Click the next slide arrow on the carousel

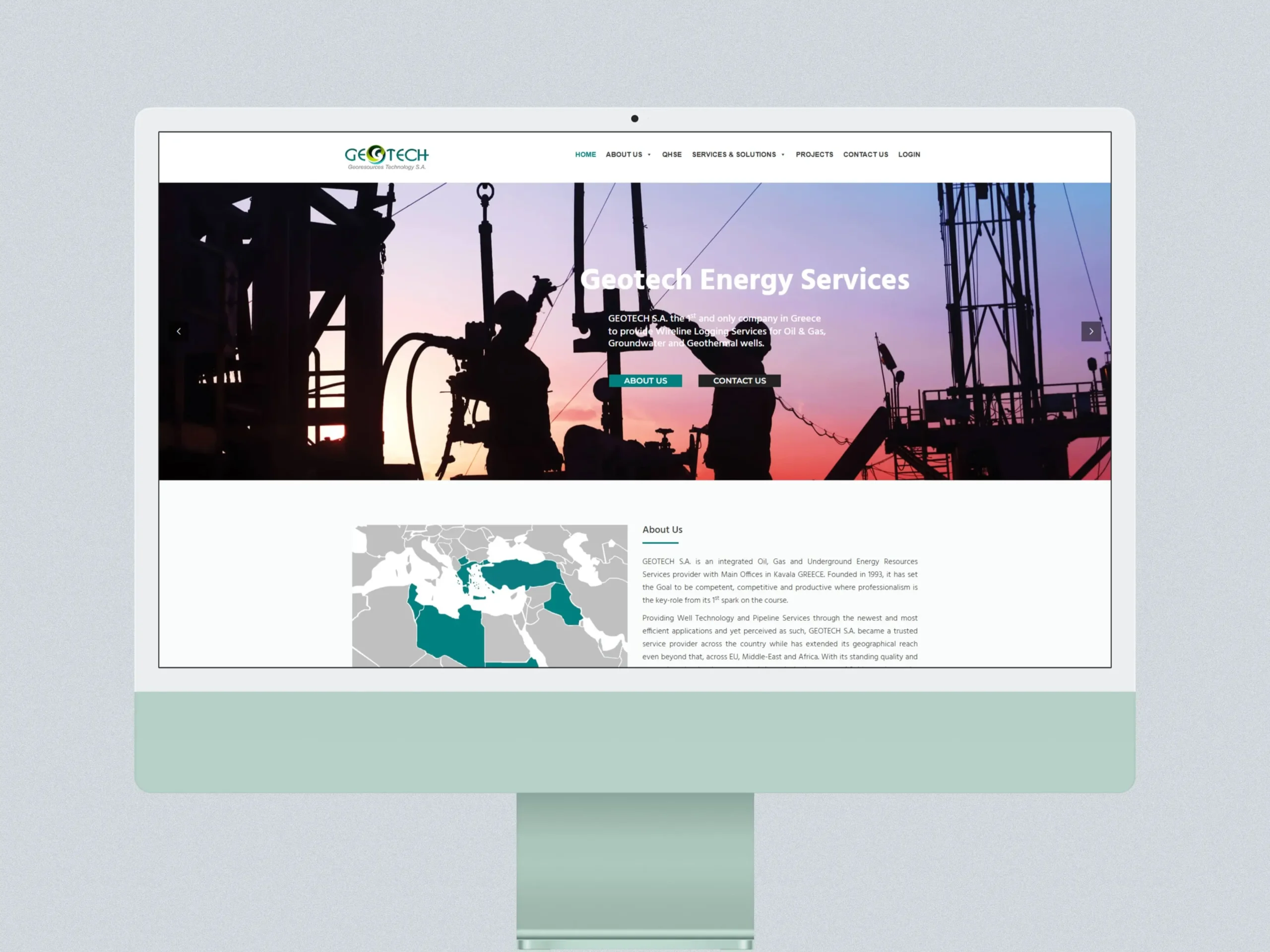[1090, 331]
